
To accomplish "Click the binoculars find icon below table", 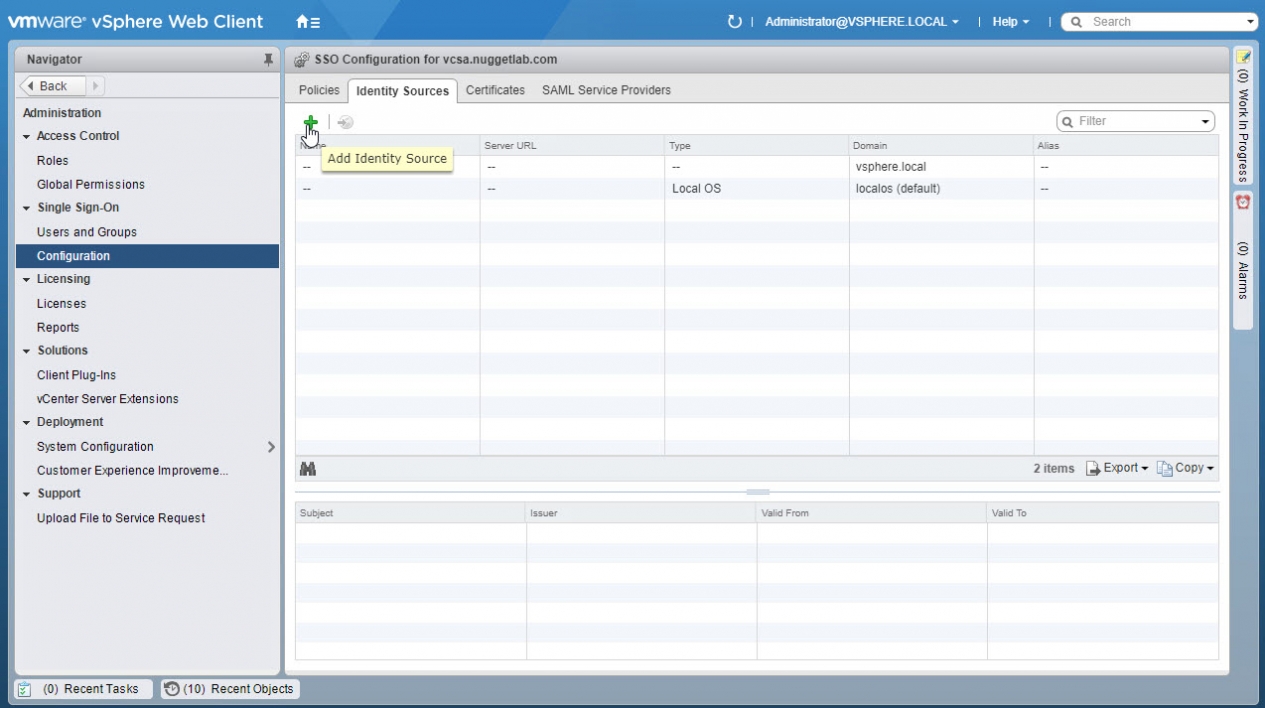I will (308, 469).
